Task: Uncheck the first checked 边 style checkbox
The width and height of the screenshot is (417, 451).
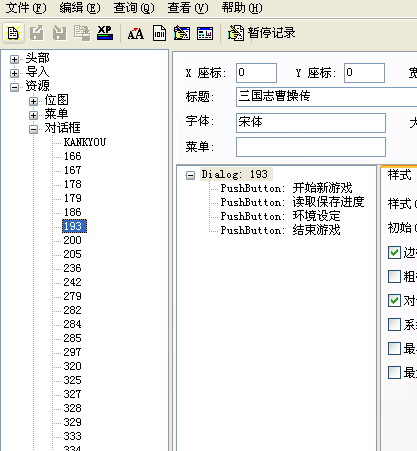Action: [x=394, y=252]
